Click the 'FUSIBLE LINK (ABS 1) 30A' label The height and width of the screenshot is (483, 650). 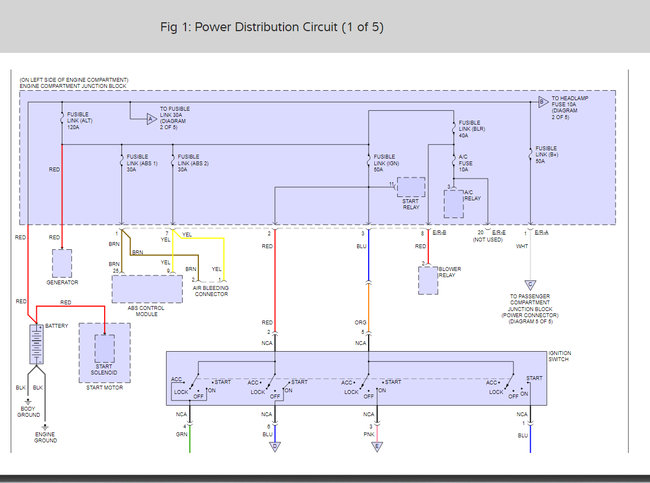tap(142, 163)
